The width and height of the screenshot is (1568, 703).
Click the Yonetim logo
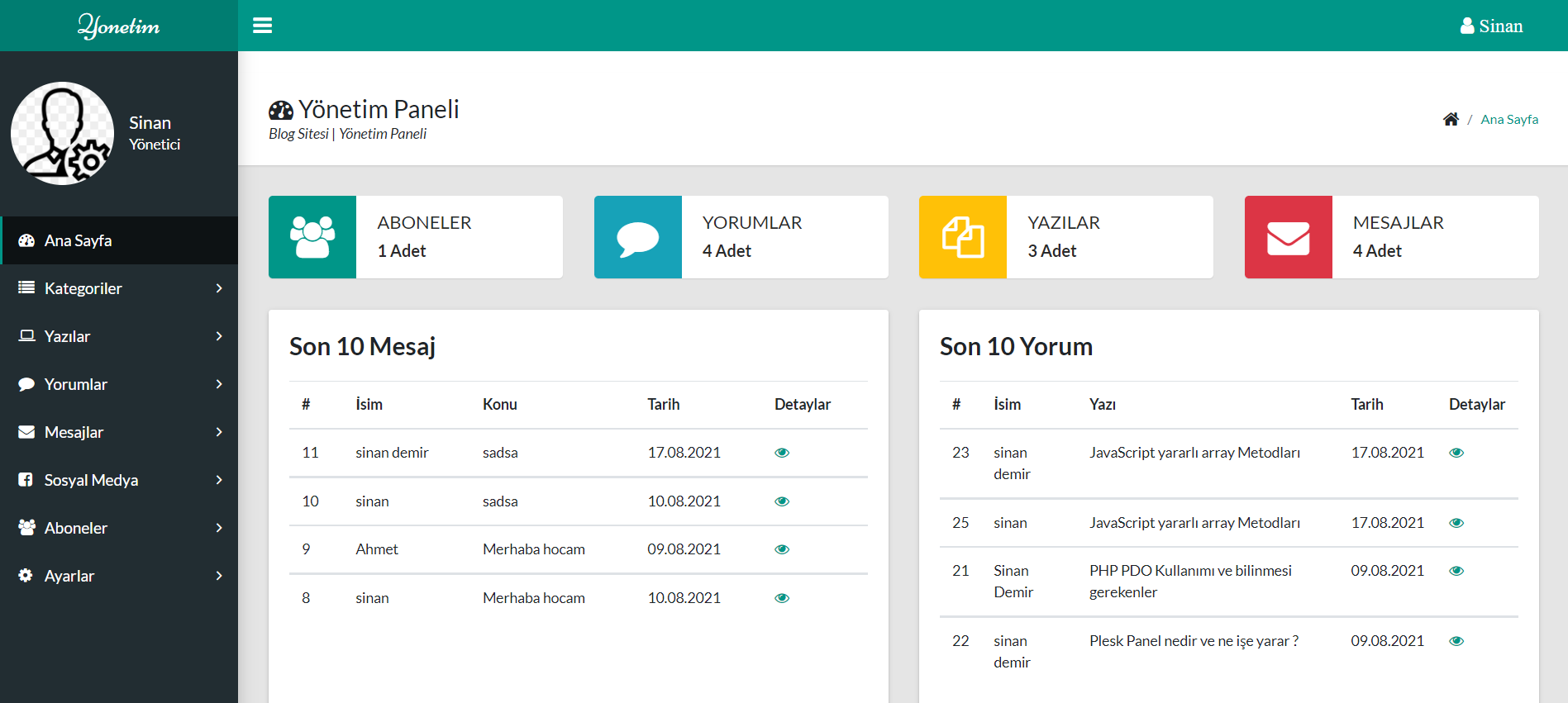(119, 26)
